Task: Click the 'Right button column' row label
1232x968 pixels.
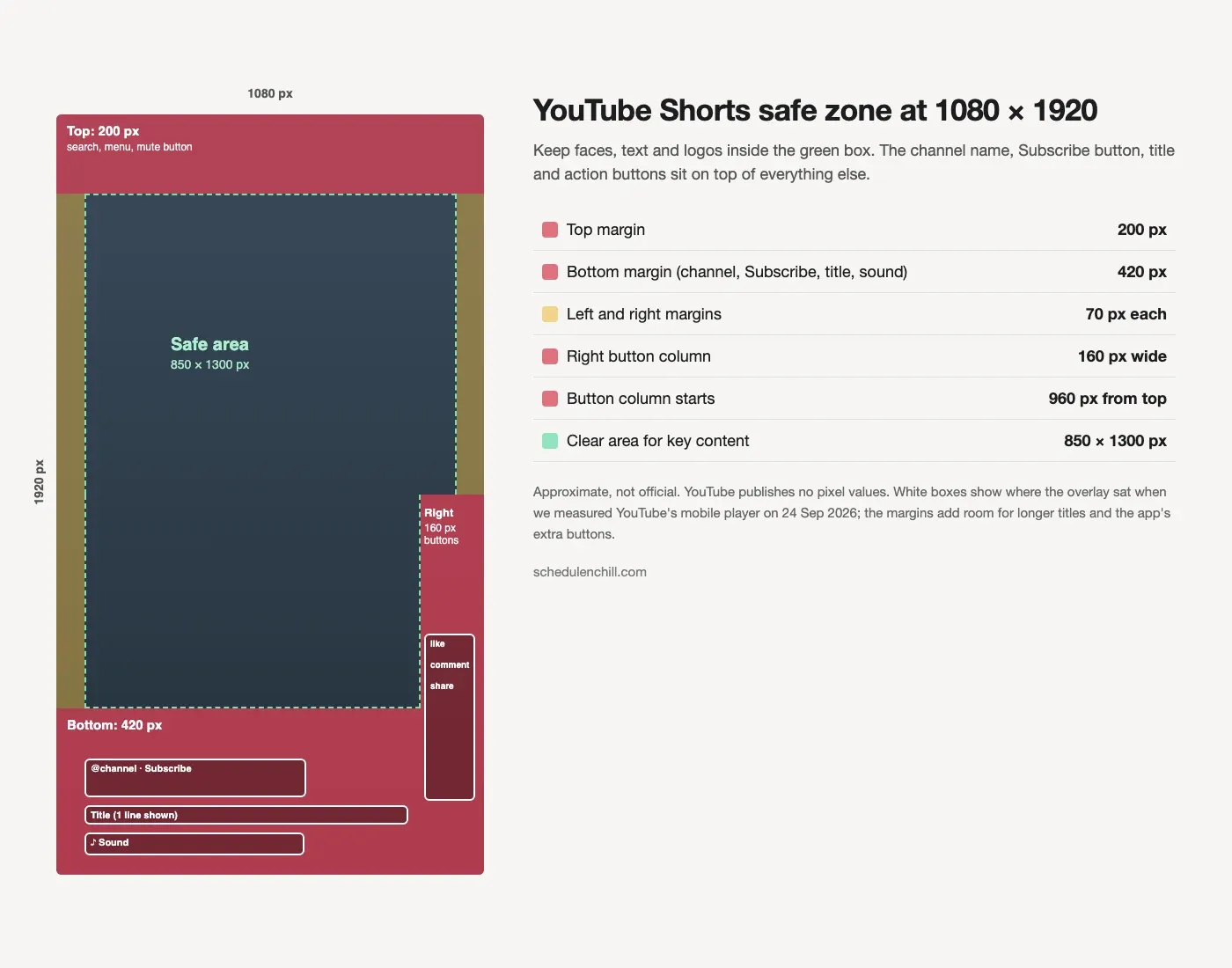Action: (639, 356)
